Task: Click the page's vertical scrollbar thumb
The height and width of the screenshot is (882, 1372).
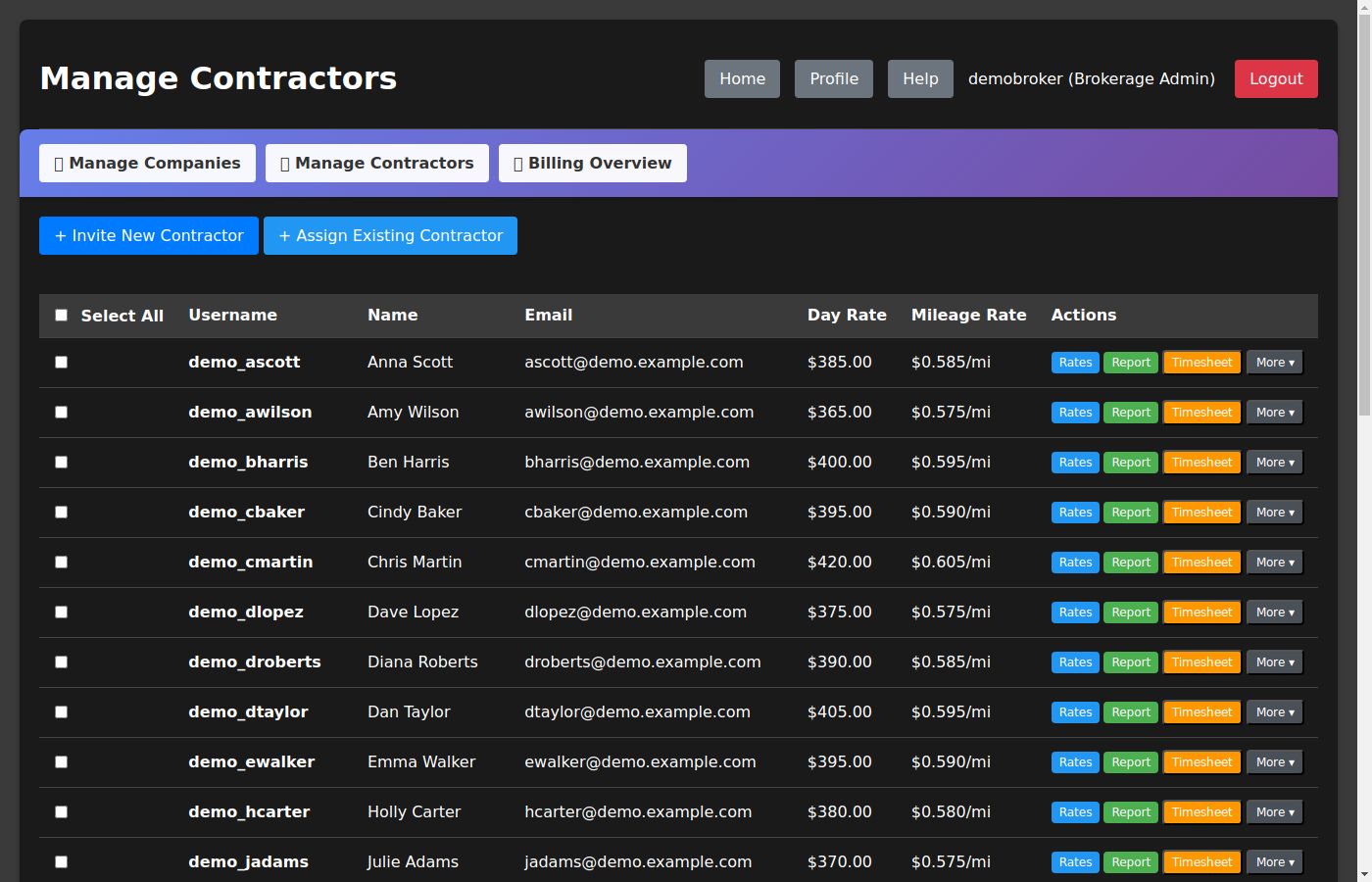Action: point(1364,216)
